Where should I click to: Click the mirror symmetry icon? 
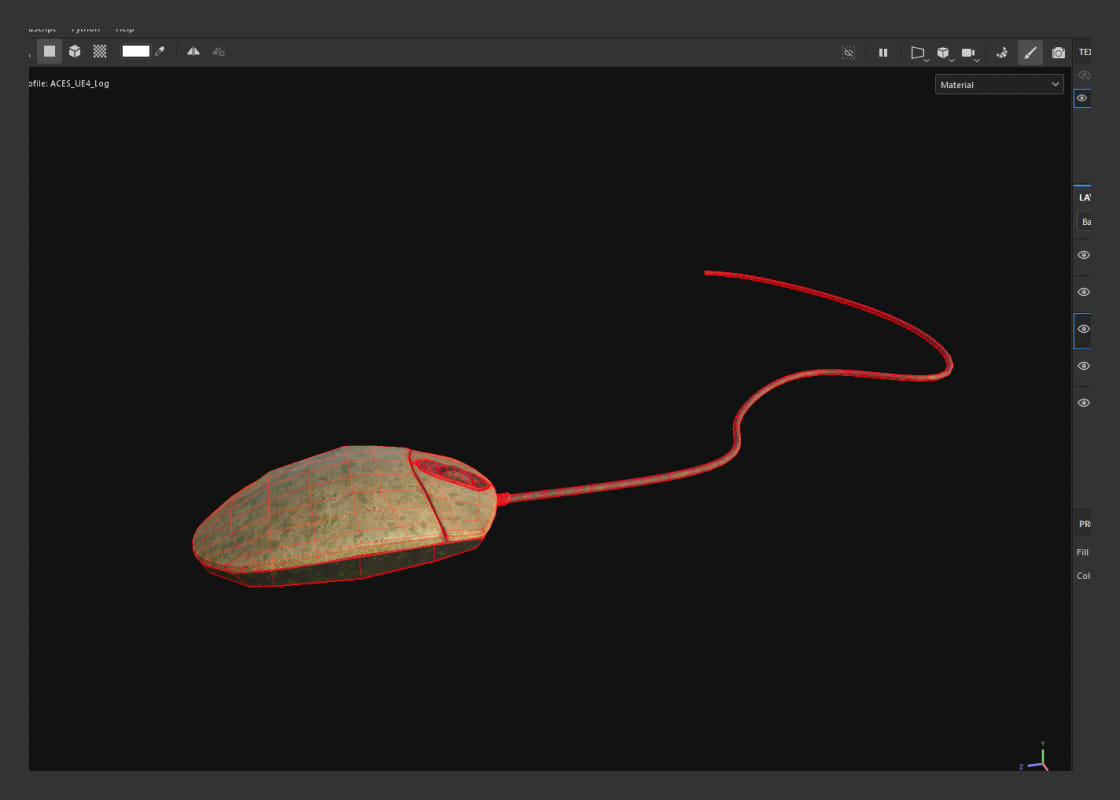192,51
